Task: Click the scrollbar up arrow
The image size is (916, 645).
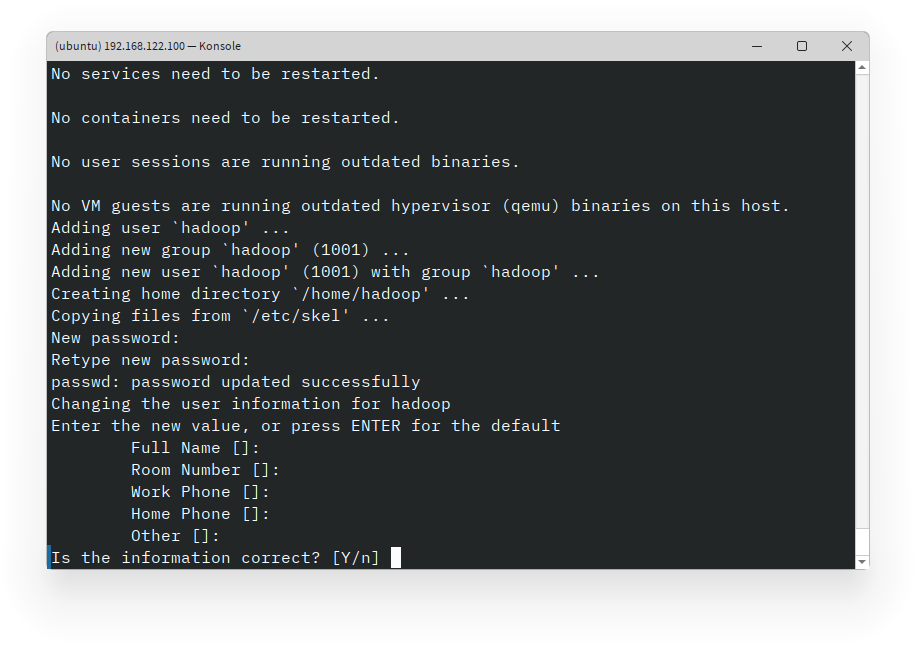Action: (x=861, y=68)
